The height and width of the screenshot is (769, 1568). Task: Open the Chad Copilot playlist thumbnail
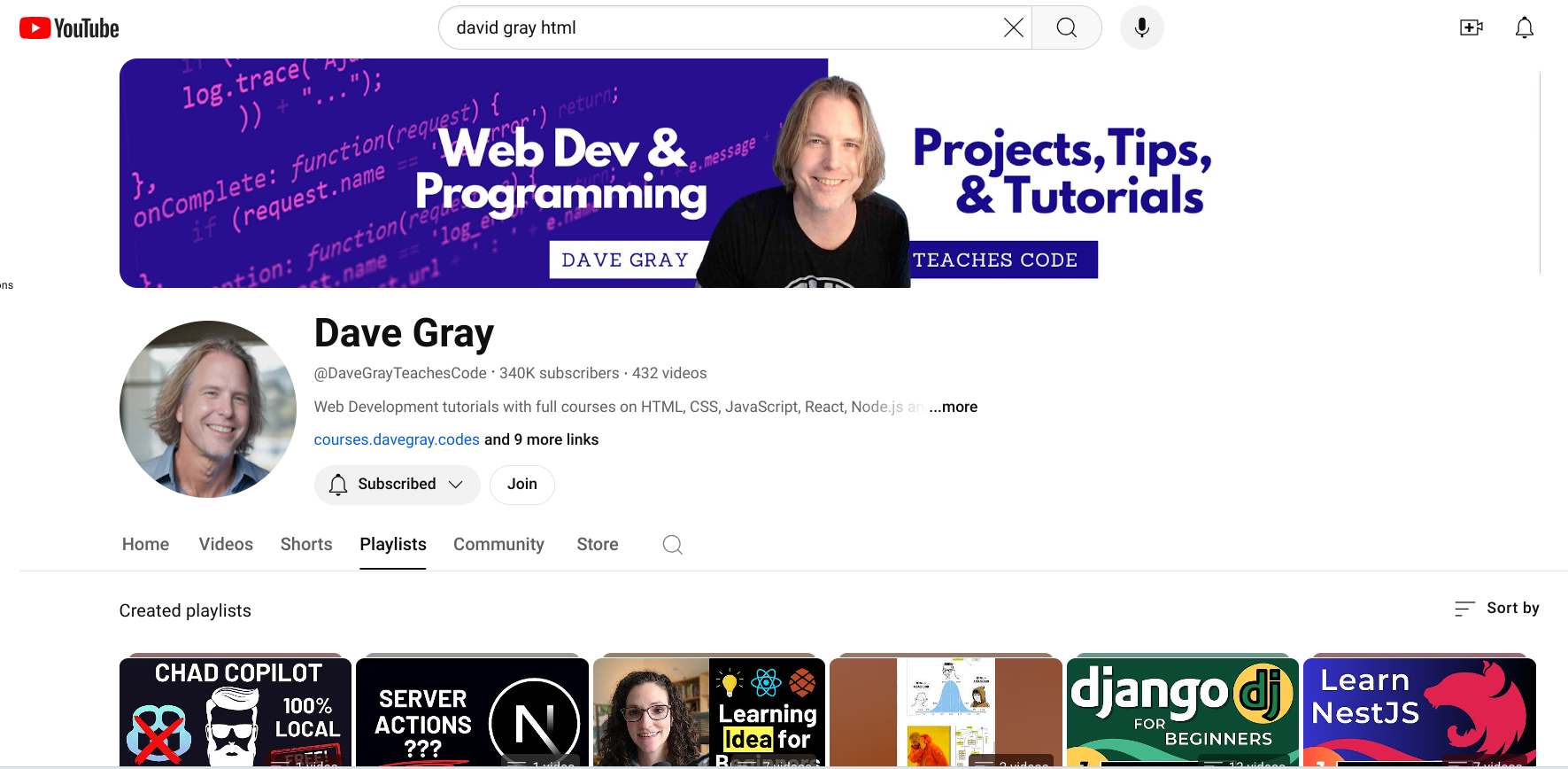pyautogui.click(x=236, y=712)
